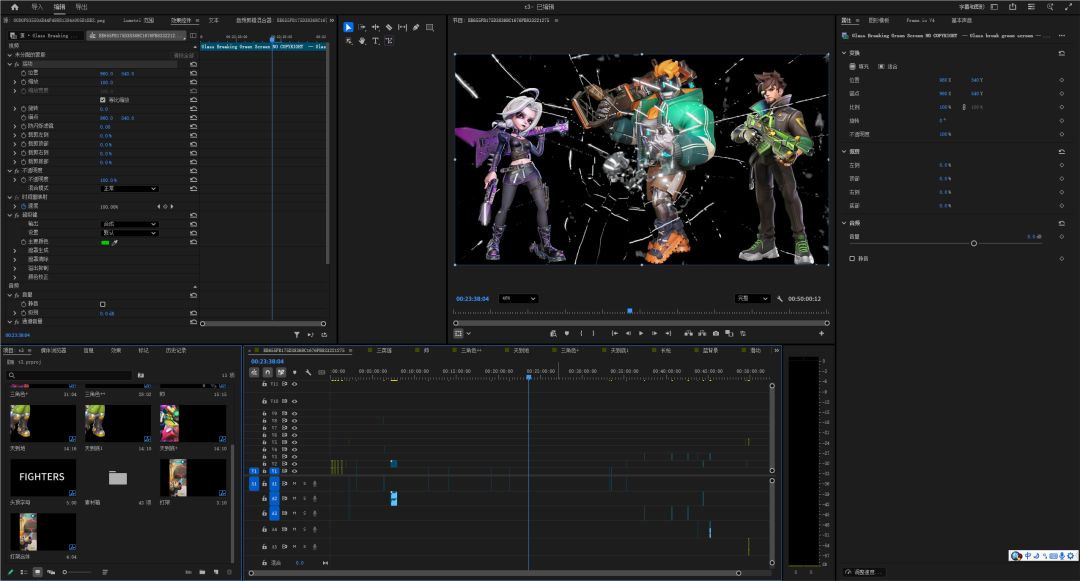Toggle the A2 track target button
This screenshot has width=1080, height=581.
(274, 498)
